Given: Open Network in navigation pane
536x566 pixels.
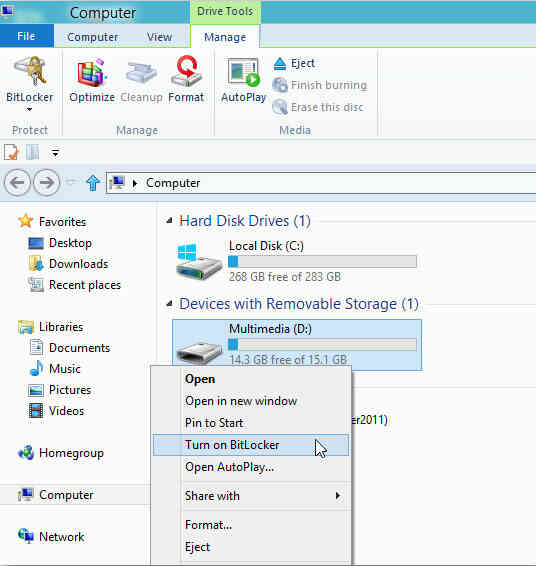Looking at the screenshot, I should pos(51,536).
